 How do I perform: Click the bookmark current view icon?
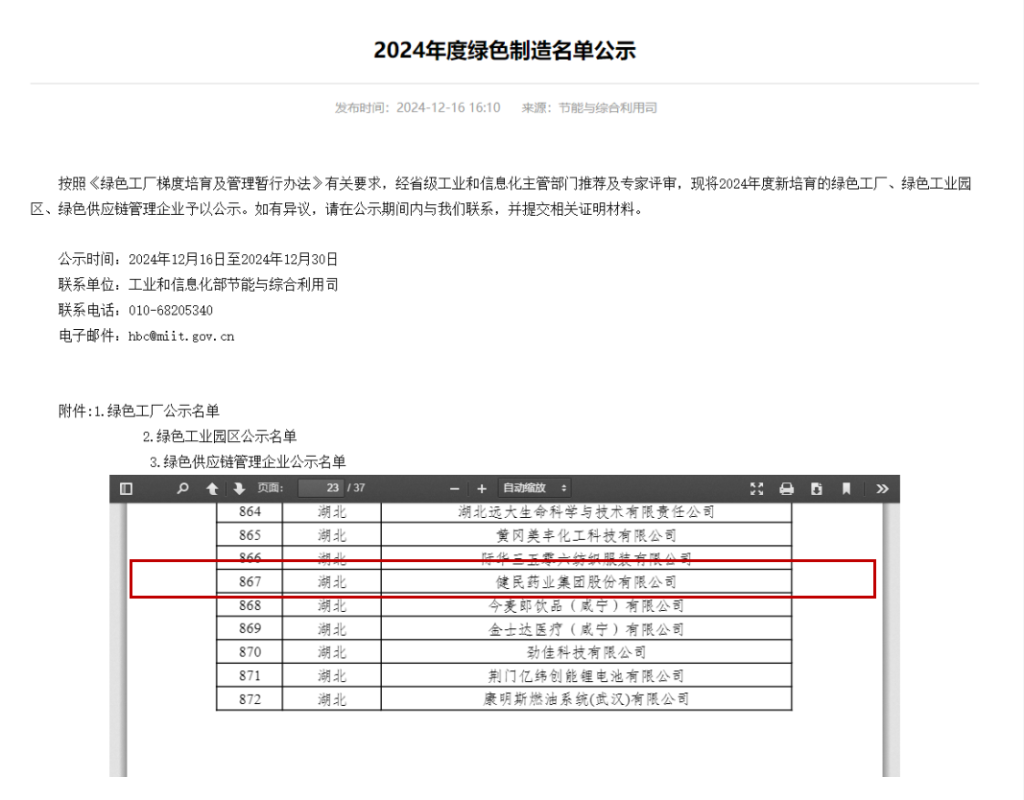(846, 488)
